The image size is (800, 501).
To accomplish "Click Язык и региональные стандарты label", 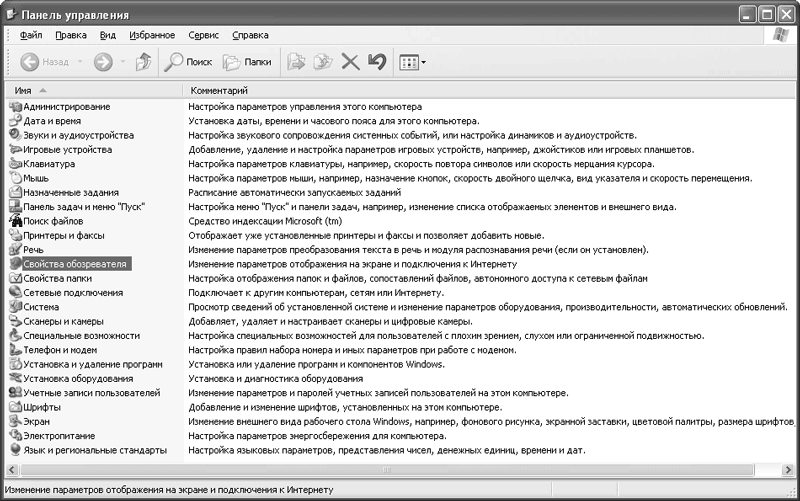I will (x=95, y=450).
